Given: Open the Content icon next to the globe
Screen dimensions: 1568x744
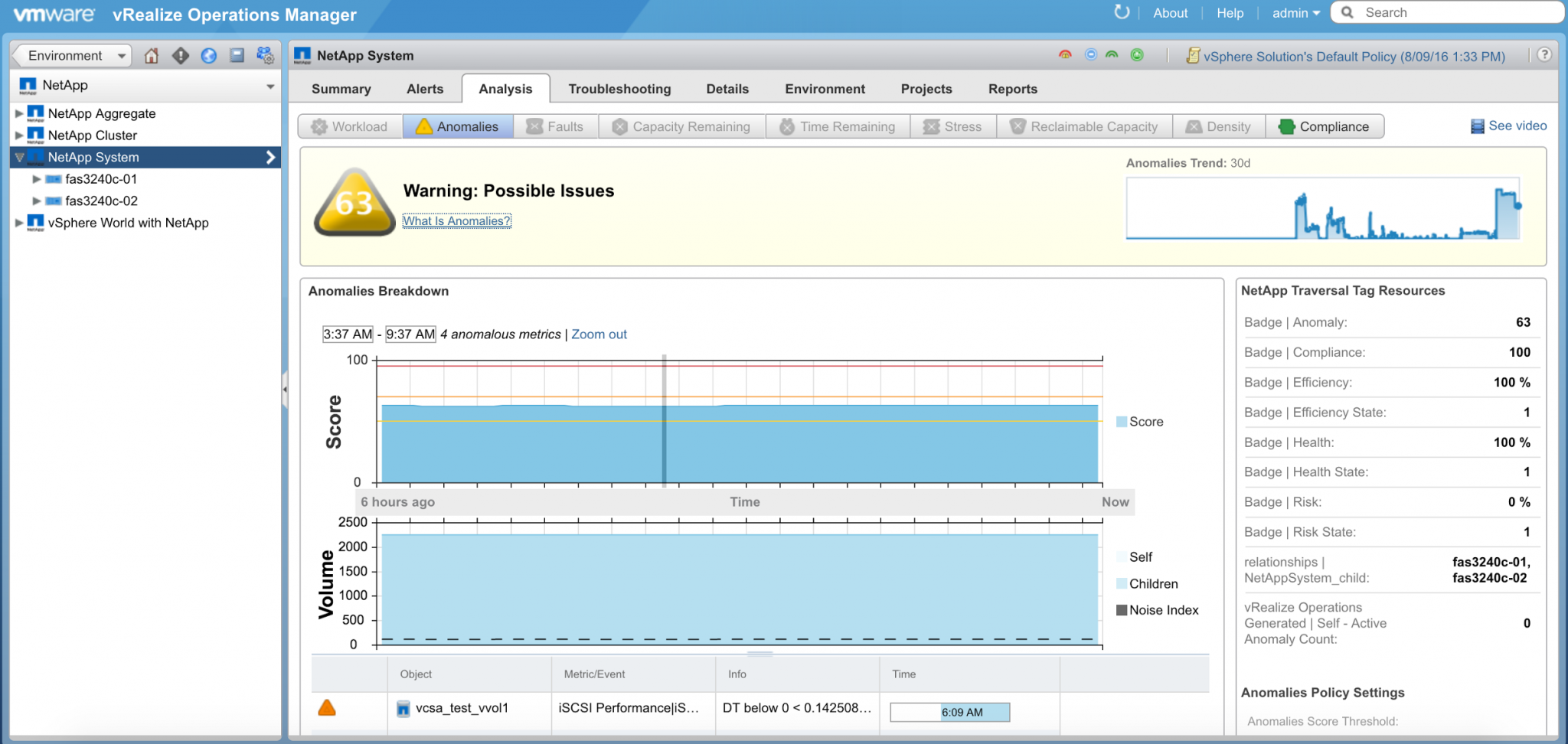Looking at the screenshot, I should 237,55.
